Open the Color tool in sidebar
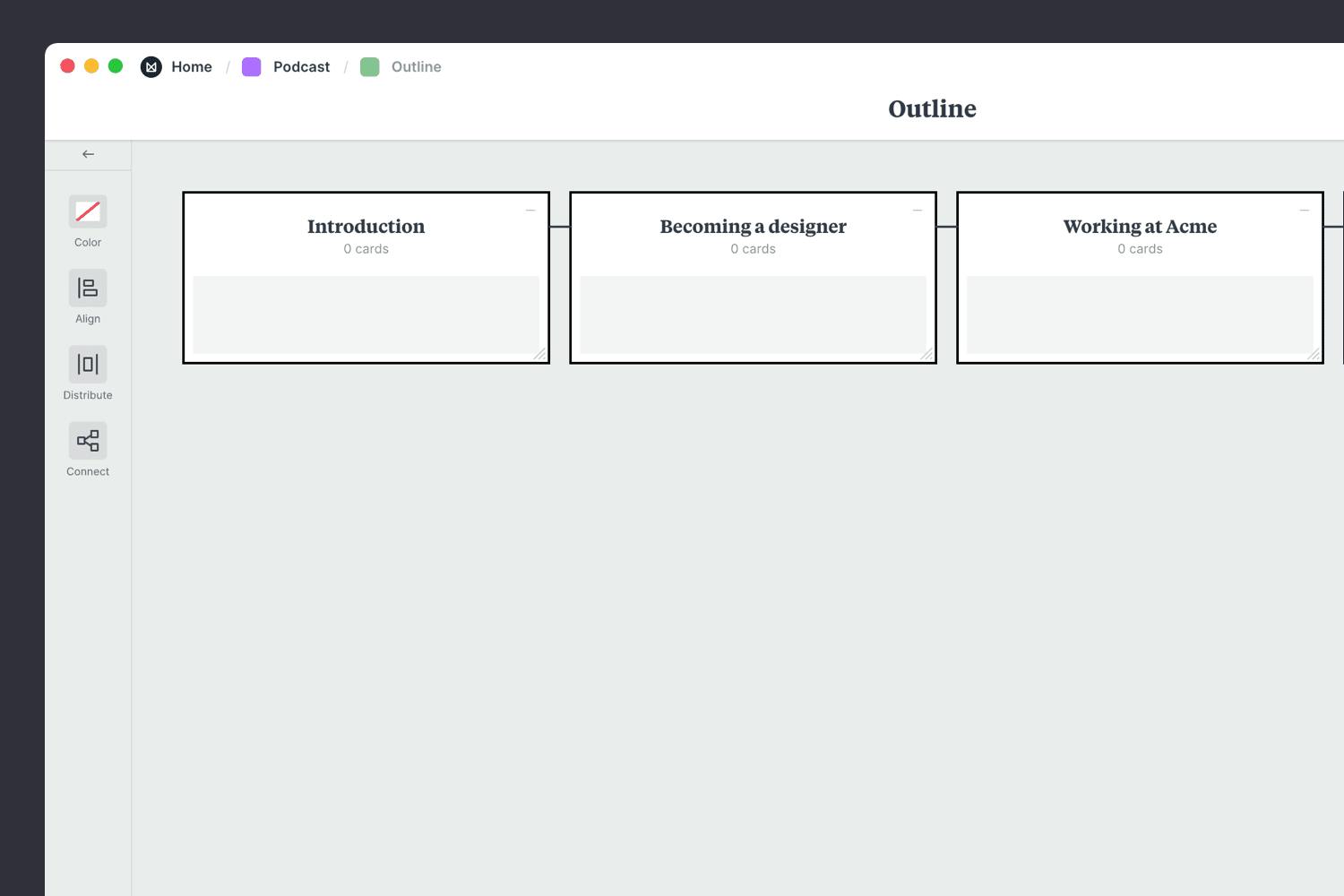Viewport: 1344px width, 896px height. click(88, 212)
